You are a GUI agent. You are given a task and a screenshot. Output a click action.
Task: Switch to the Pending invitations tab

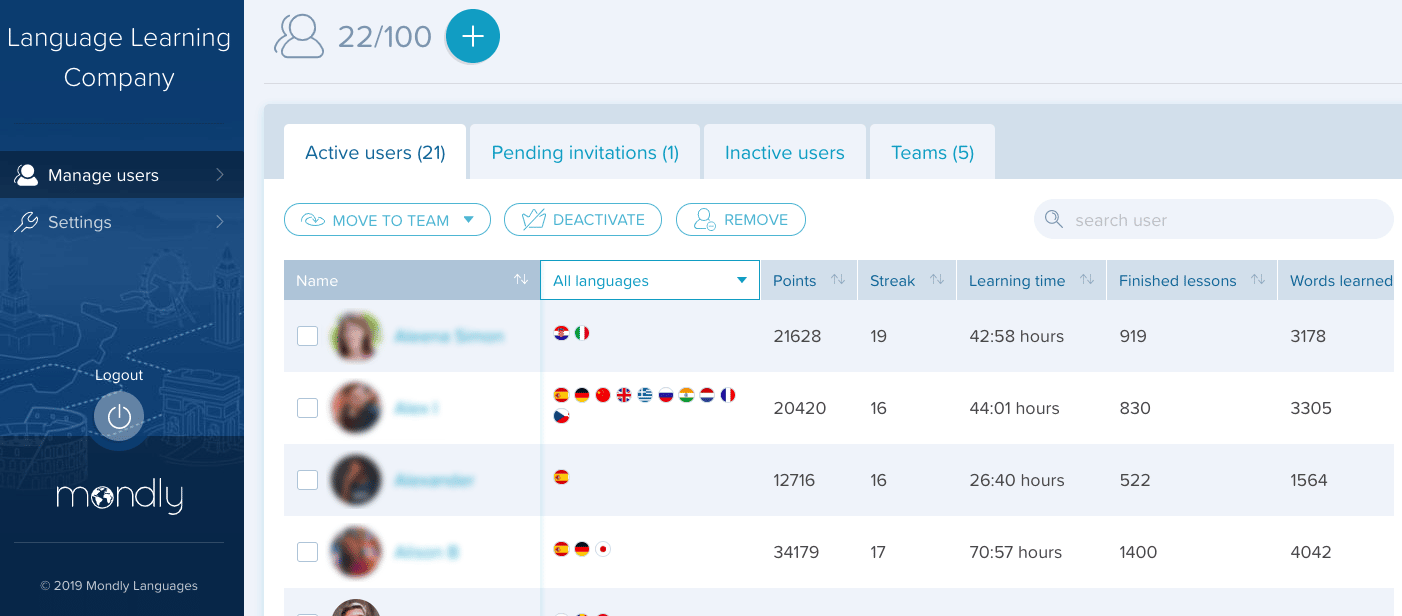point(586,152)
